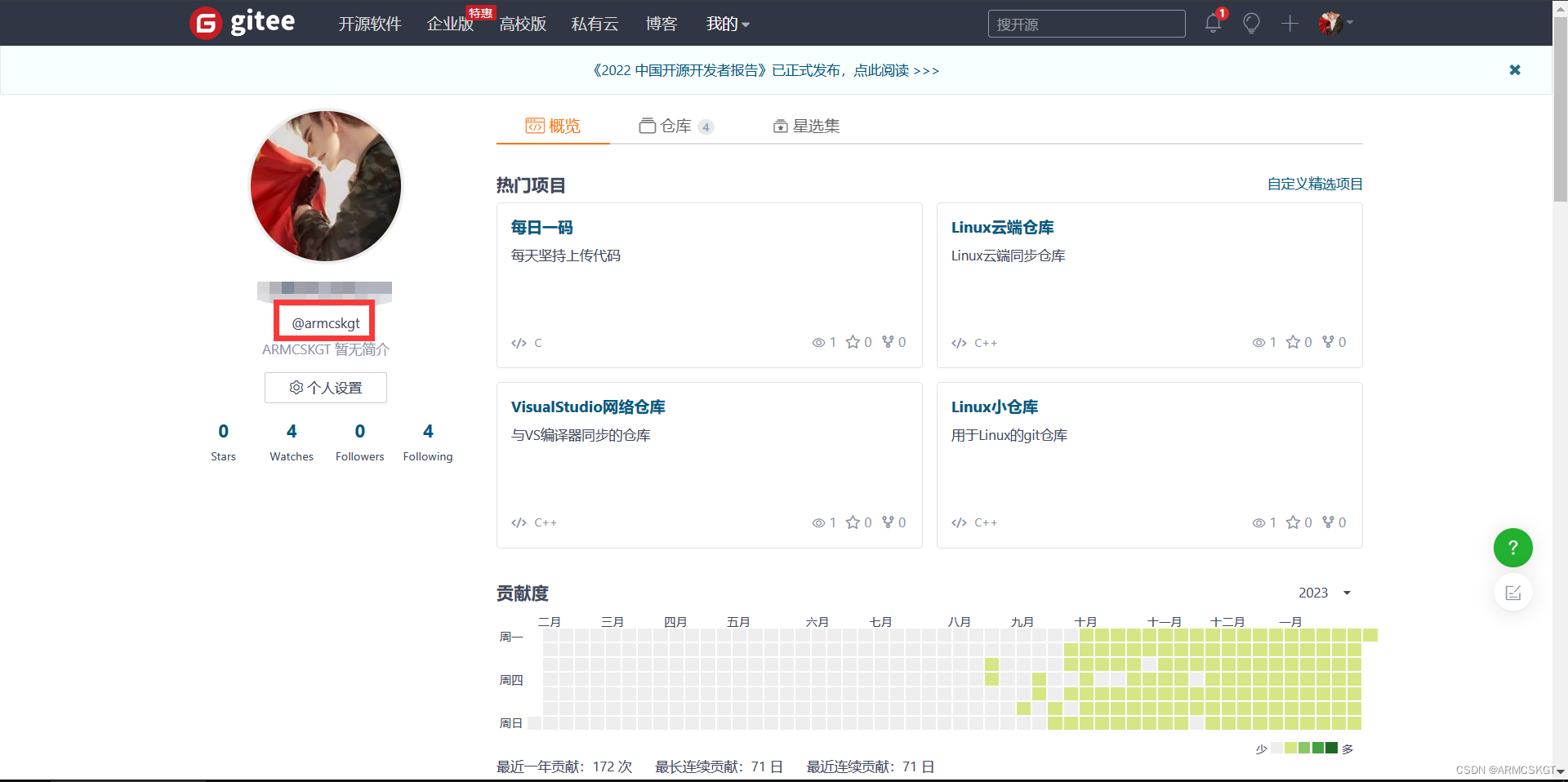The image size is (1568, 782).
Task: Open the floating help question mark button
Action: [x=1512, y=548]
